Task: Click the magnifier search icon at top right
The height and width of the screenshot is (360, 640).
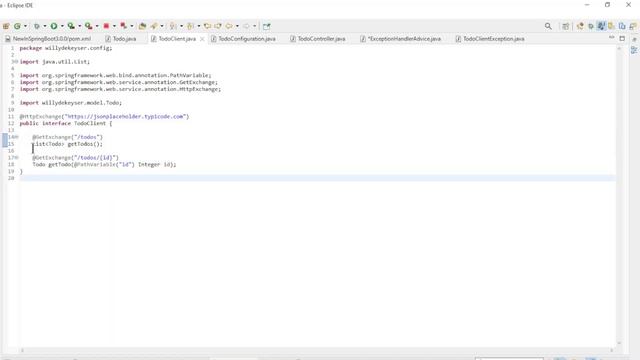Action: 548,26
